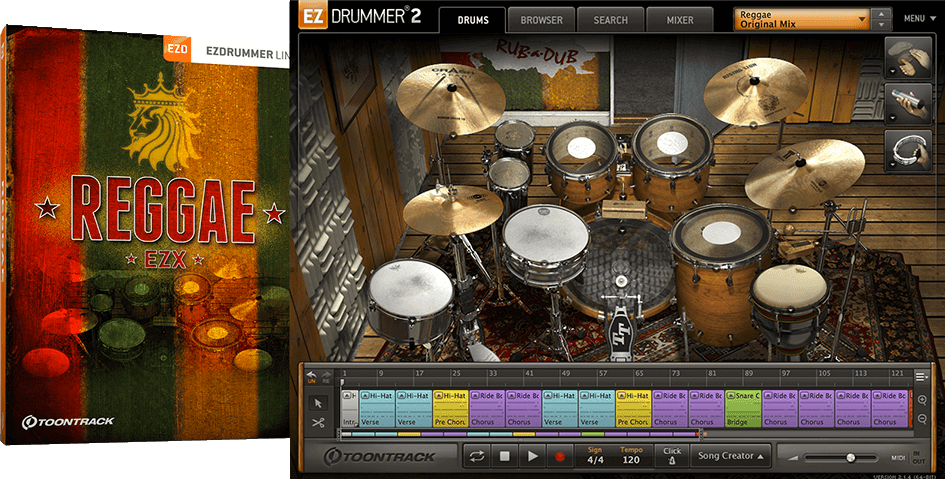Select the Ride Chorus block under bar 121
The height and width of the screenshot is (479, 945).
[890, 409]
